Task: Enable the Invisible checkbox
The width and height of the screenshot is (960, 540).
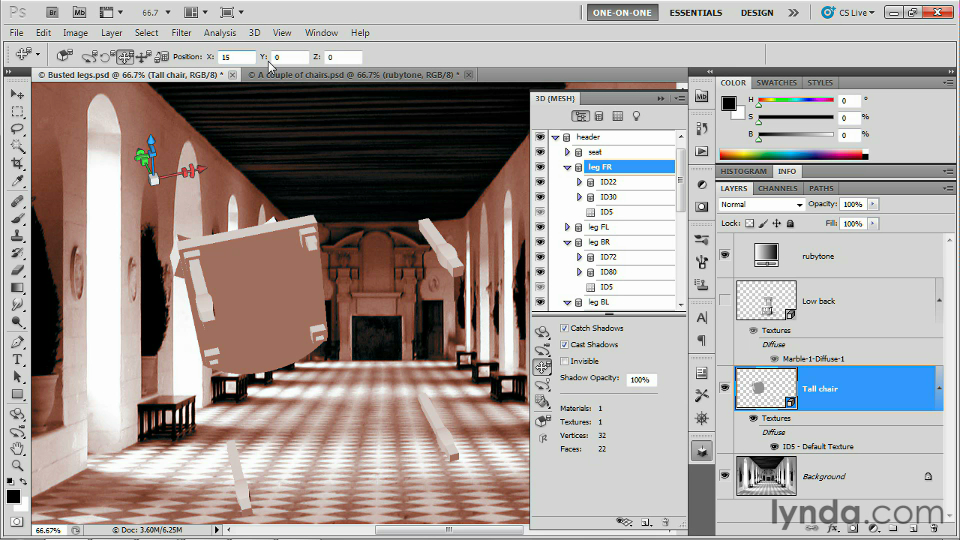Action: coord(564,361)
